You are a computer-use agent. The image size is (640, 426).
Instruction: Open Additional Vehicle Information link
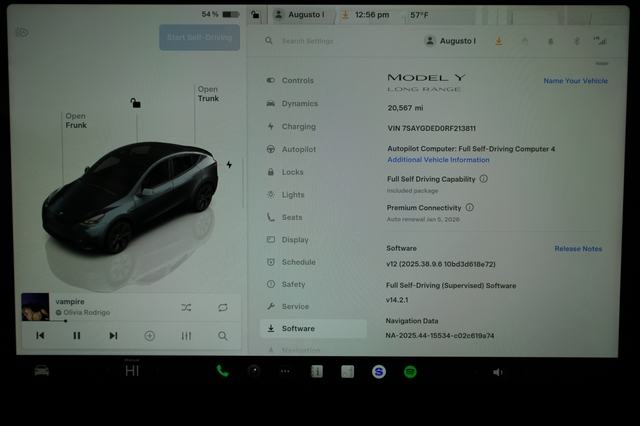click(x=438, y=160)
